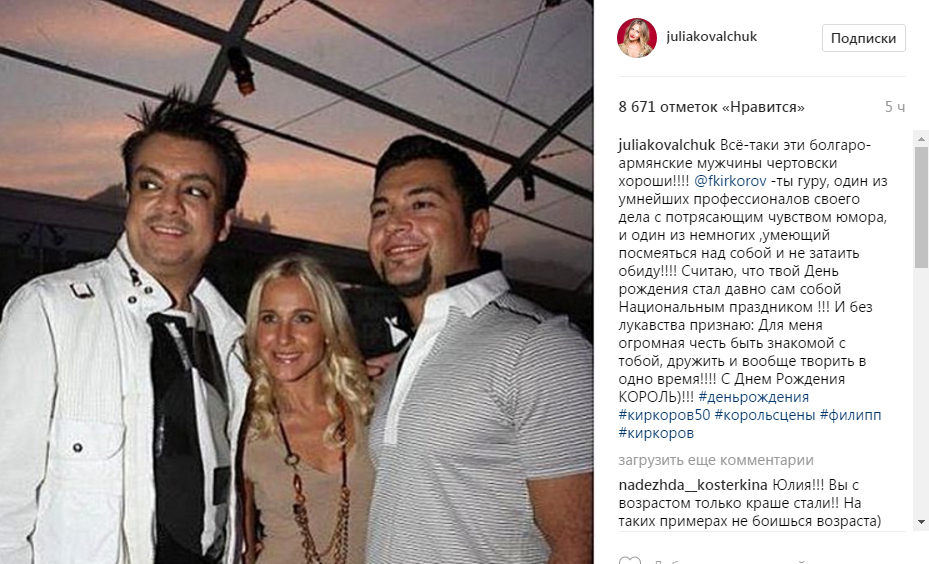Image resolution: width=929 pixels, height=564 pixels.
Task: Click the heart like icon
Action: point(630,560)
